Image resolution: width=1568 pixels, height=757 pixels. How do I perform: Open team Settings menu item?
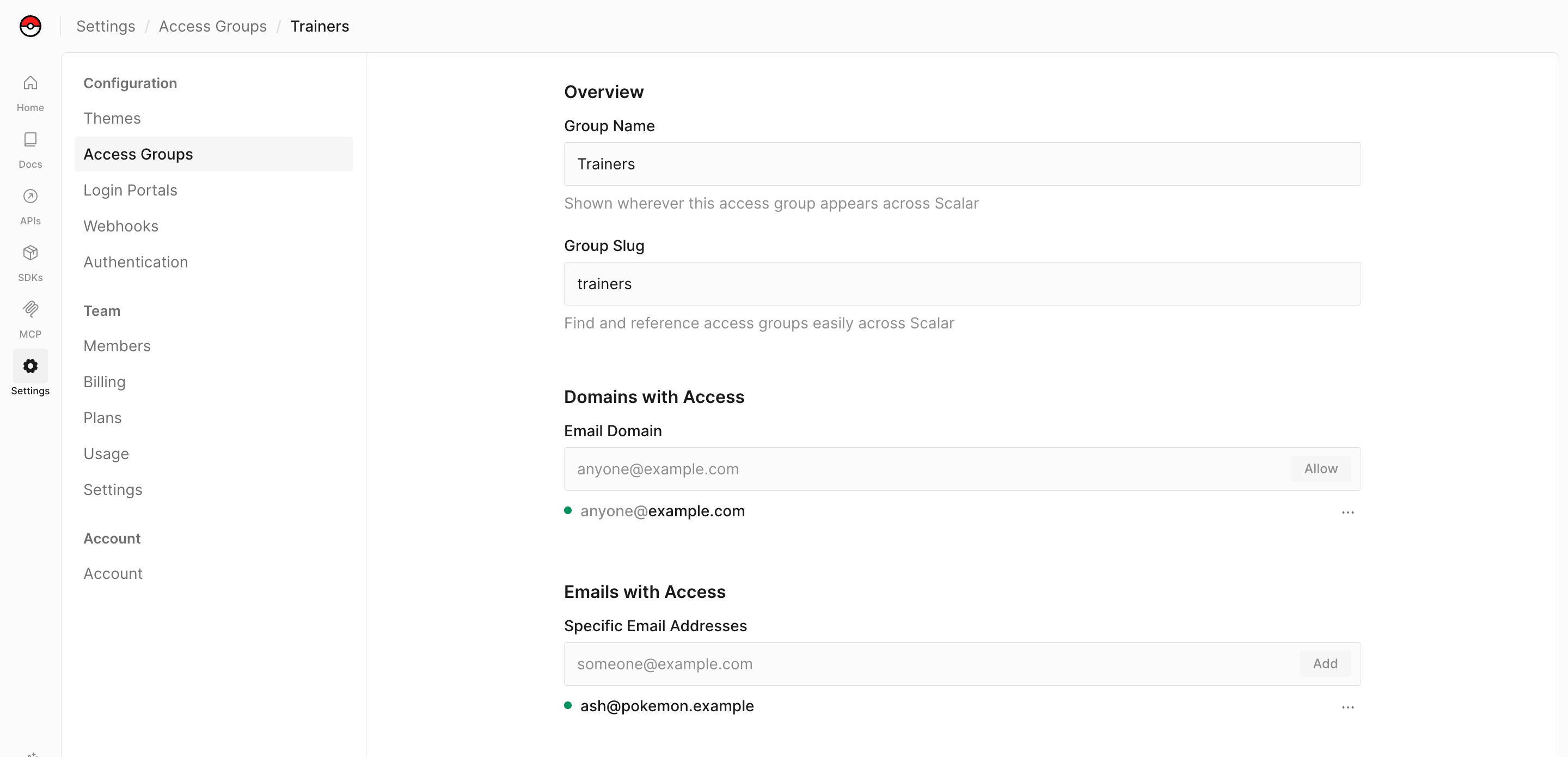[213, 490]
